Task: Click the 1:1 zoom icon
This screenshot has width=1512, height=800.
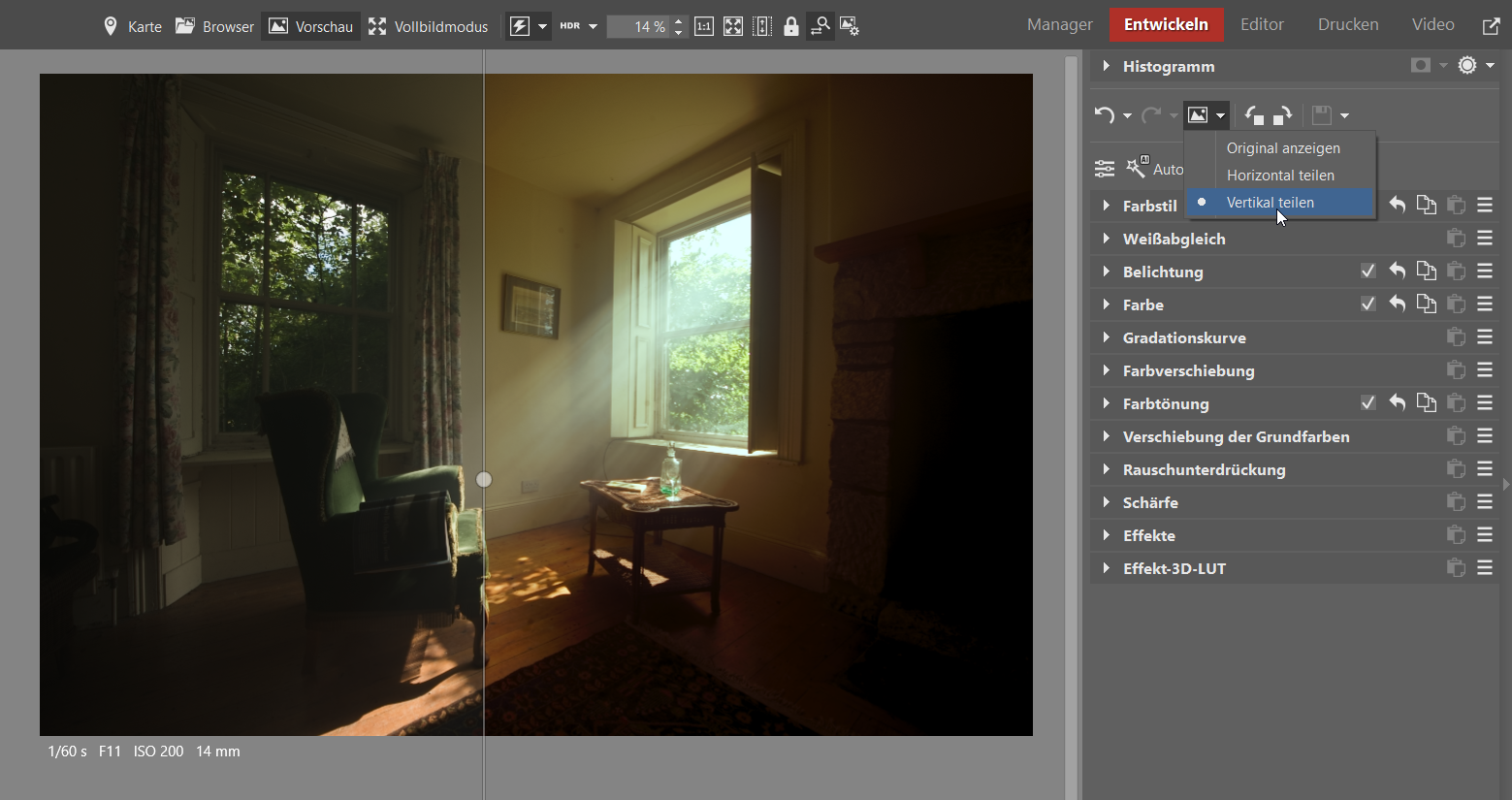Action: [704, 27]
